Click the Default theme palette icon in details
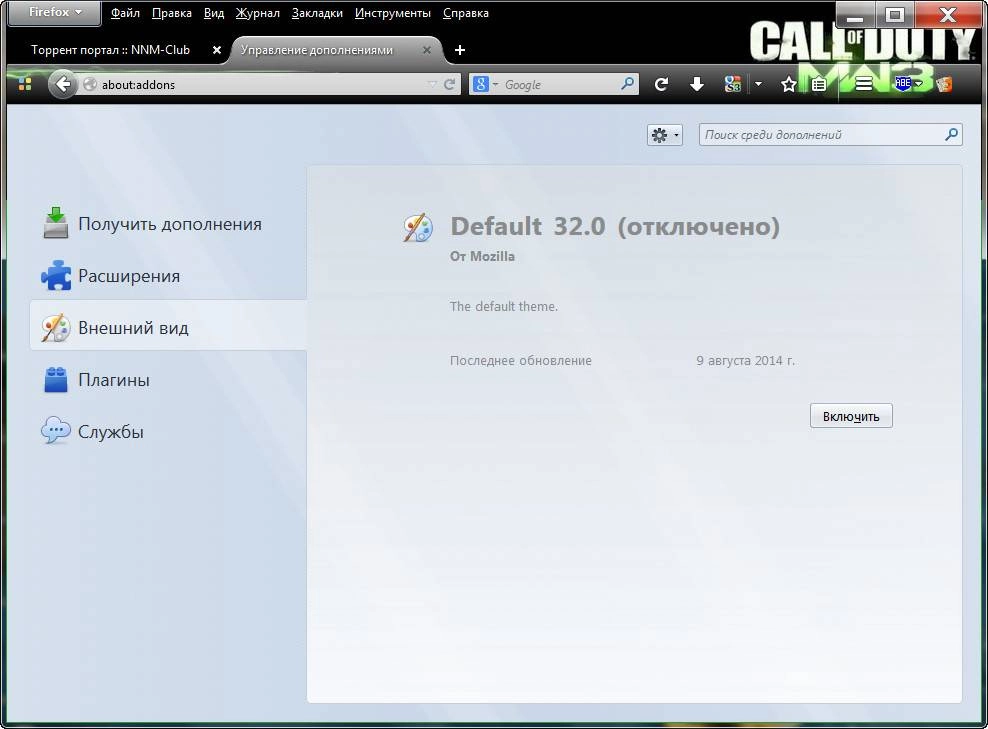 (418, 227)
